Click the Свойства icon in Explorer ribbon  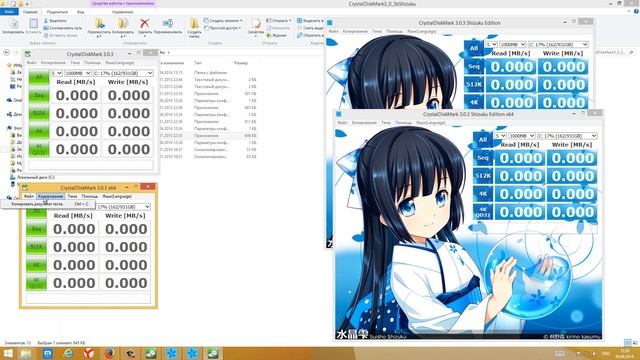coord(256,24)
